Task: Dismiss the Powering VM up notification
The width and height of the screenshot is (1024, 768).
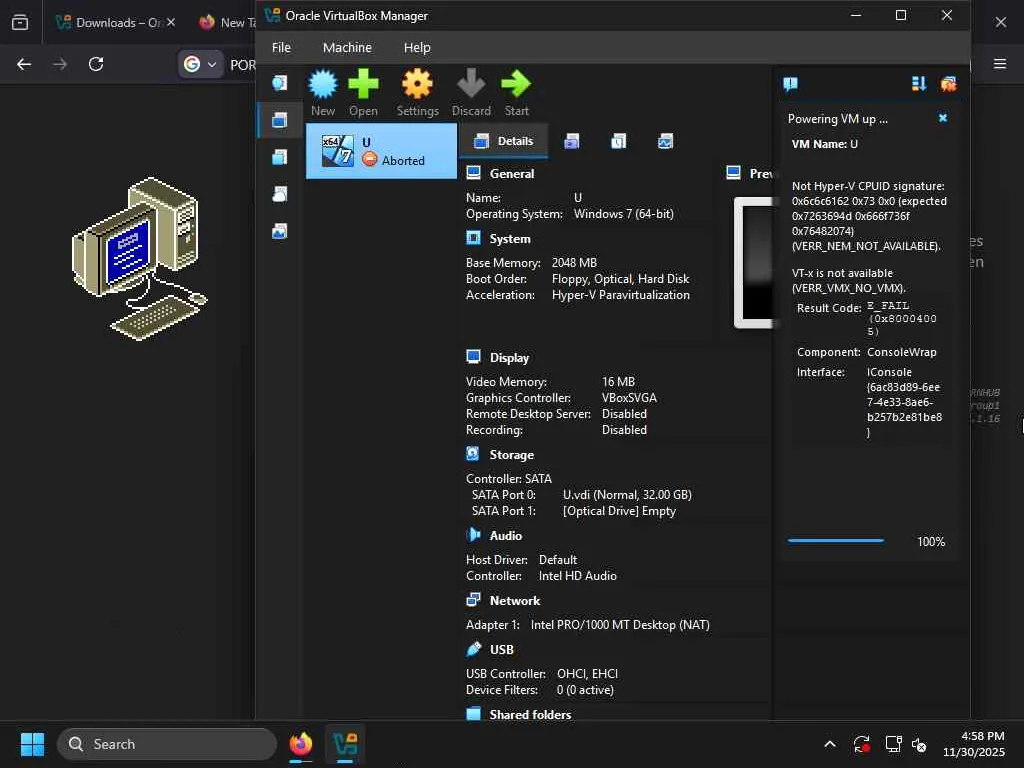Action: (x=942, y=118)
